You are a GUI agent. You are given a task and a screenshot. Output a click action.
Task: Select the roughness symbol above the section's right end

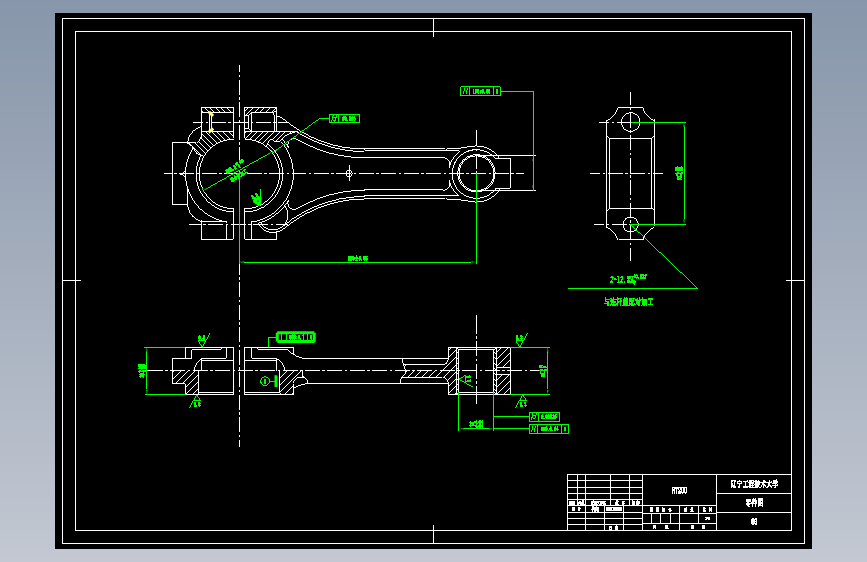(x=521, y=340)
